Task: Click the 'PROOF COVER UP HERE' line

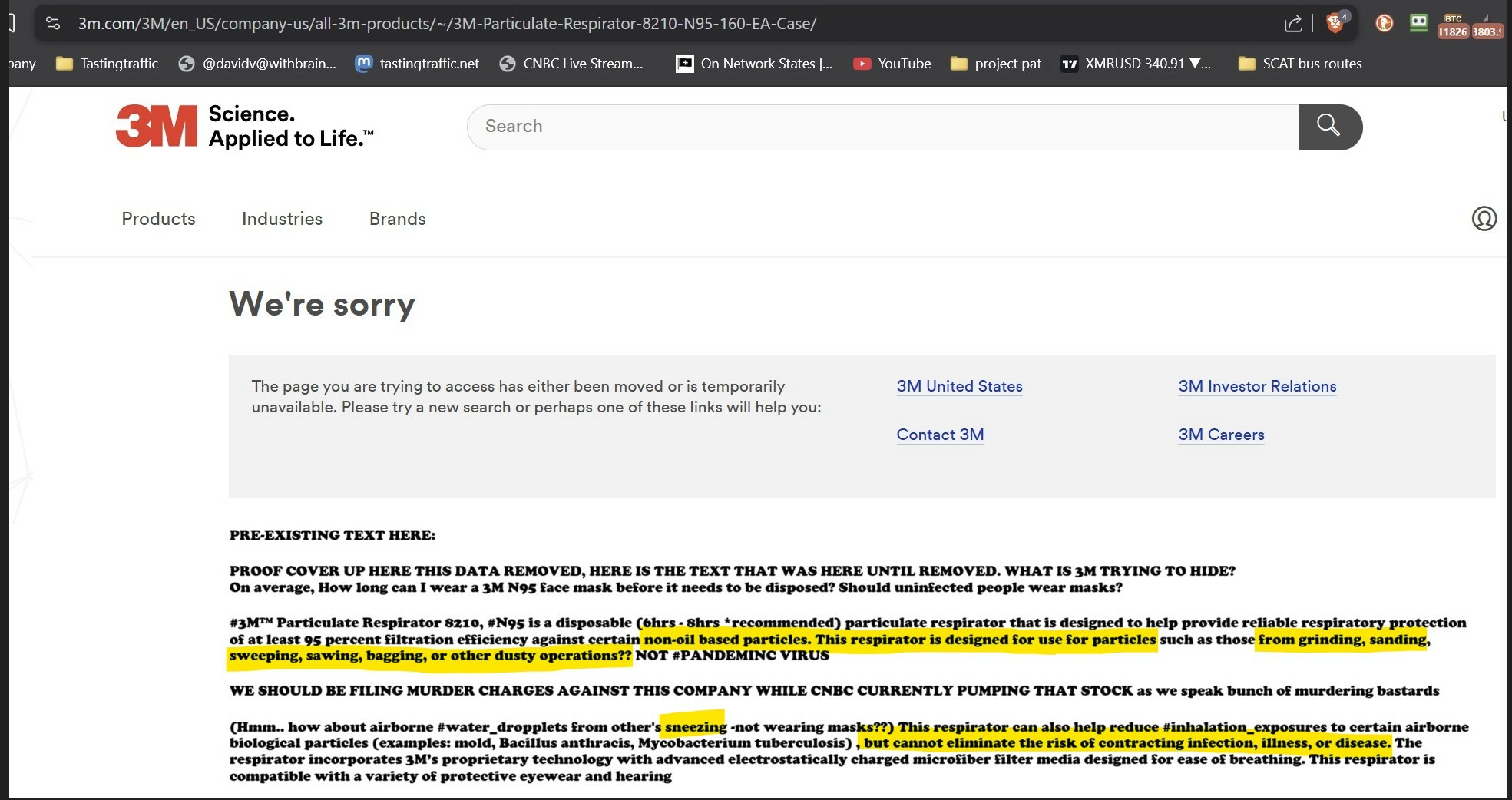Action: tap(732, 570)
